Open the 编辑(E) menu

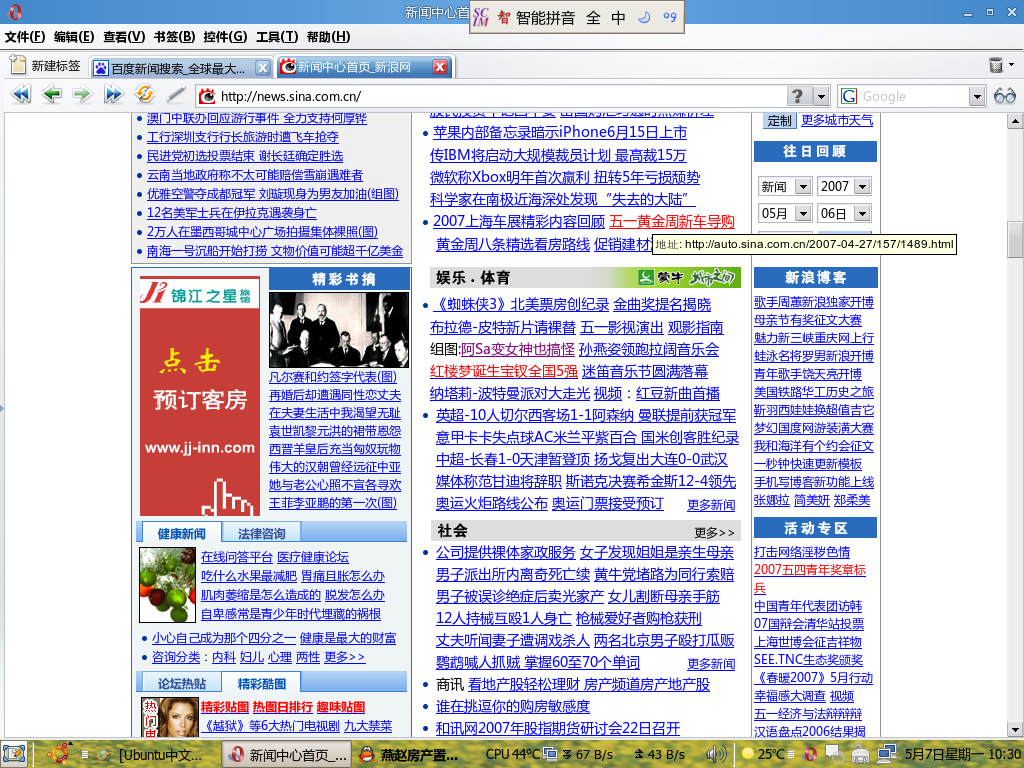point(74,37)
